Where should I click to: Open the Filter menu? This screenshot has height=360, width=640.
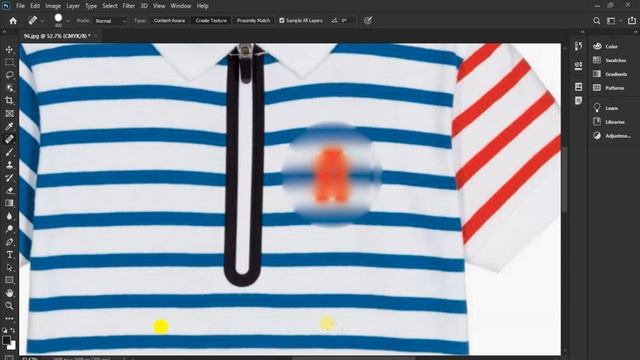(129, 6)
